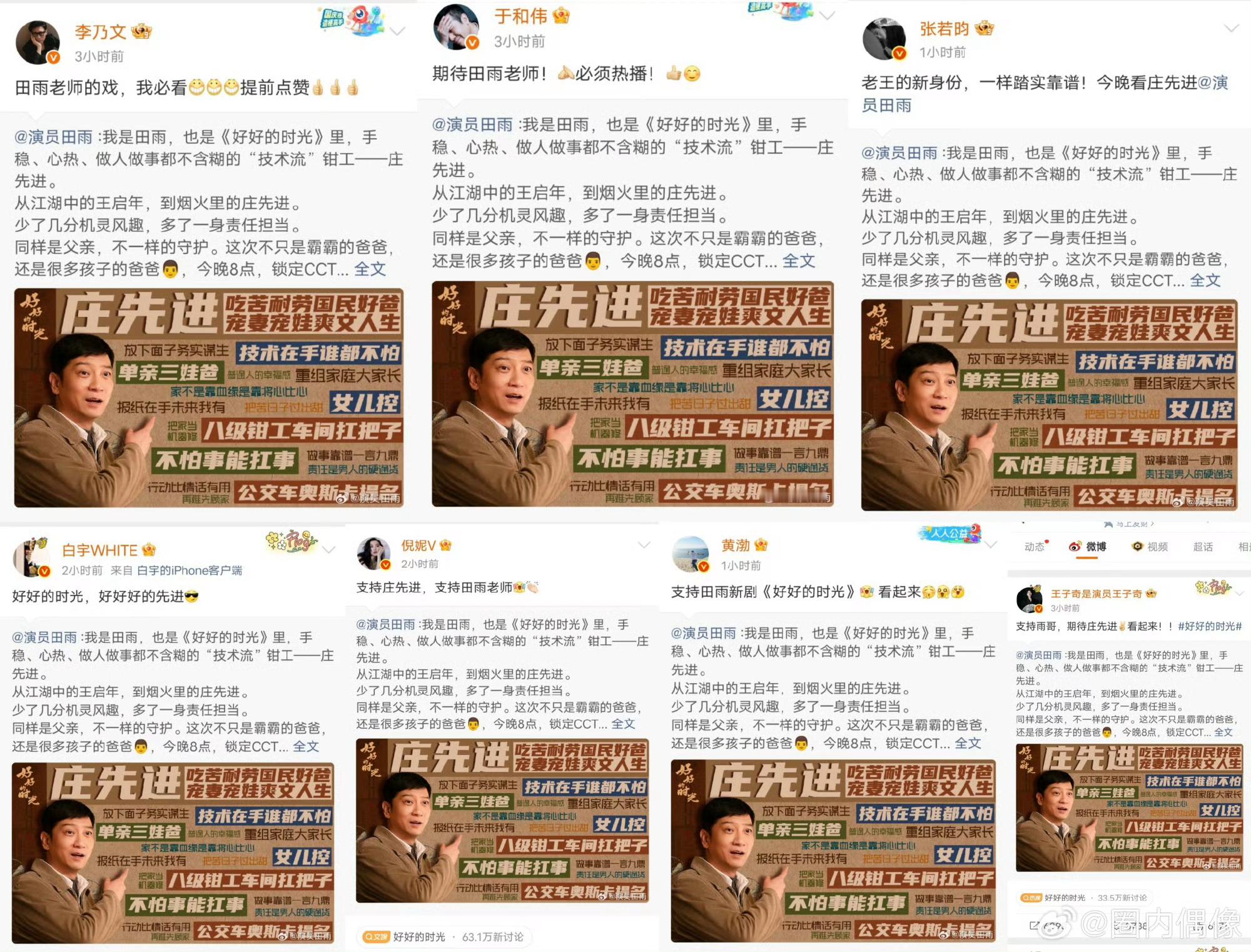Expand the options chevron on 张若昀's post
1251x952 pixels.
pyautogui.click(x=1231, y=28)
